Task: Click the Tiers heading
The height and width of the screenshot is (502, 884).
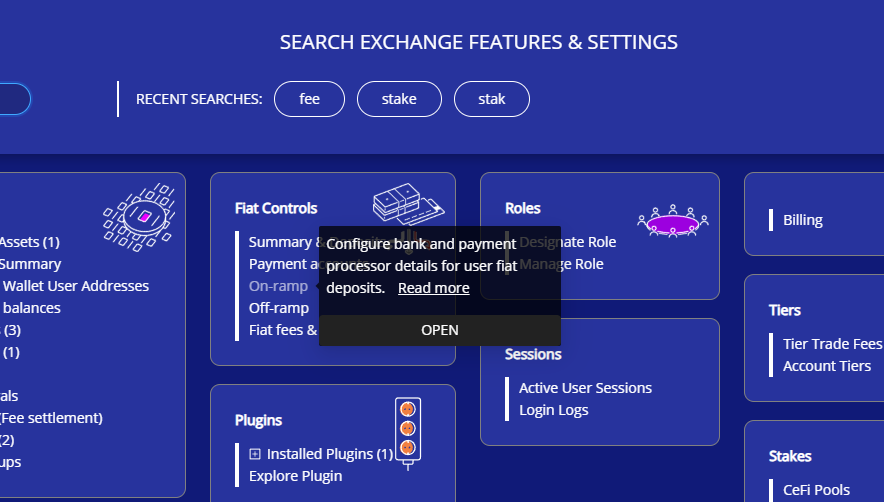Action: (785, 311)
